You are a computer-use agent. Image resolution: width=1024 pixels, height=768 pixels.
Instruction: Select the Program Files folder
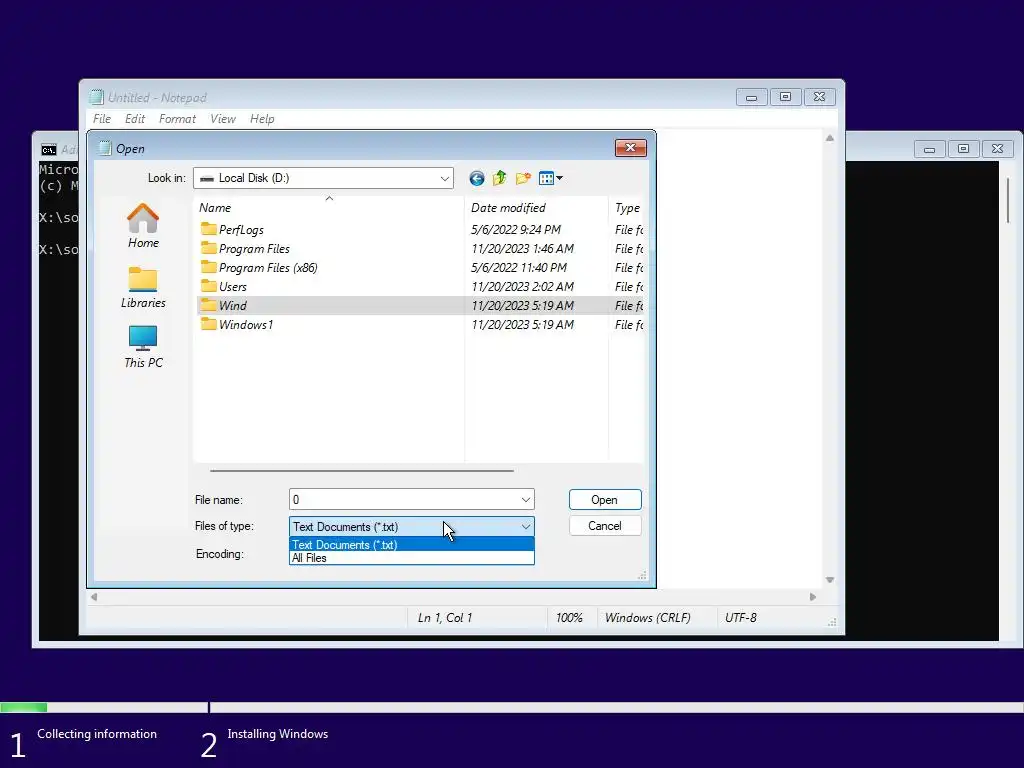coord(254,249)
